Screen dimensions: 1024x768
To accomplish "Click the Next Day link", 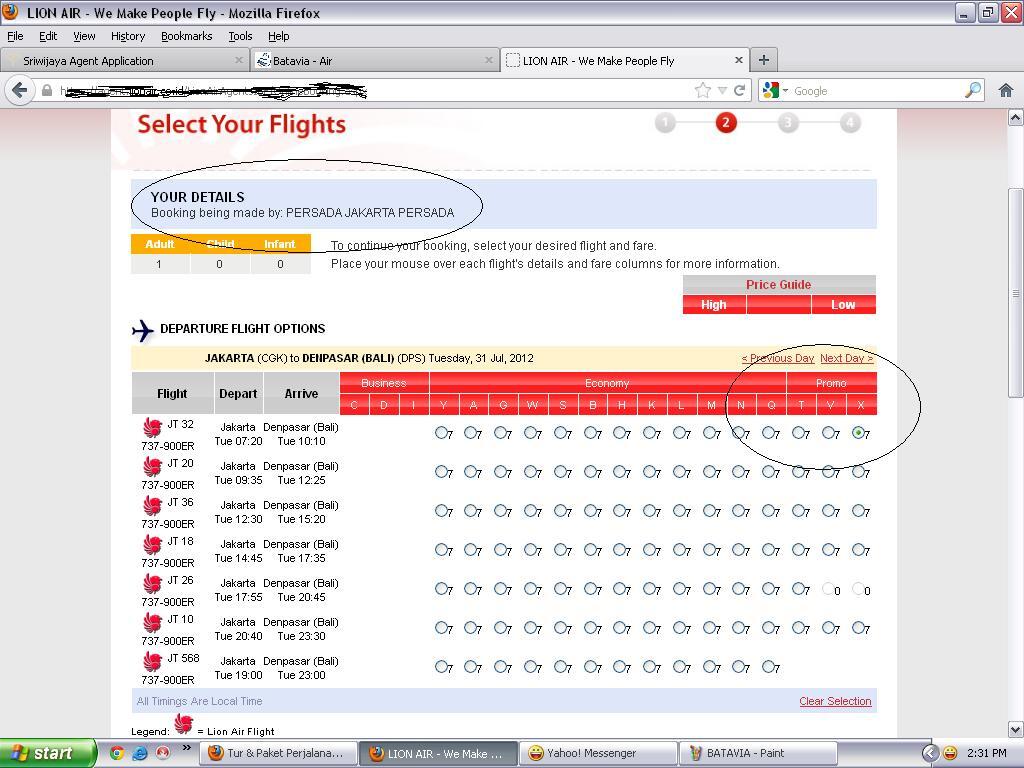I will point(846,358).
